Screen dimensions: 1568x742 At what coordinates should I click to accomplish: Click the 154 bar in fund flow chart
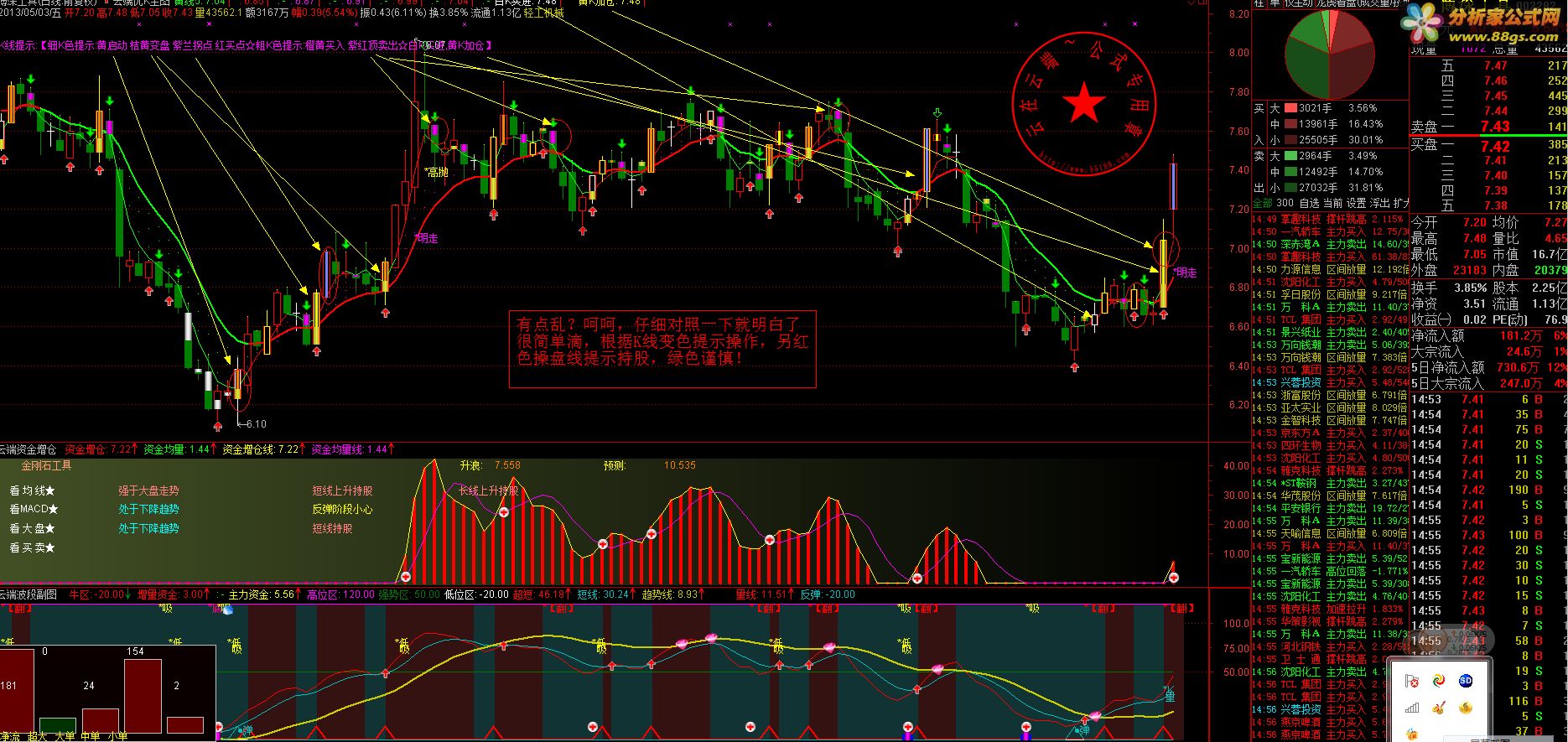pos(143,695)
